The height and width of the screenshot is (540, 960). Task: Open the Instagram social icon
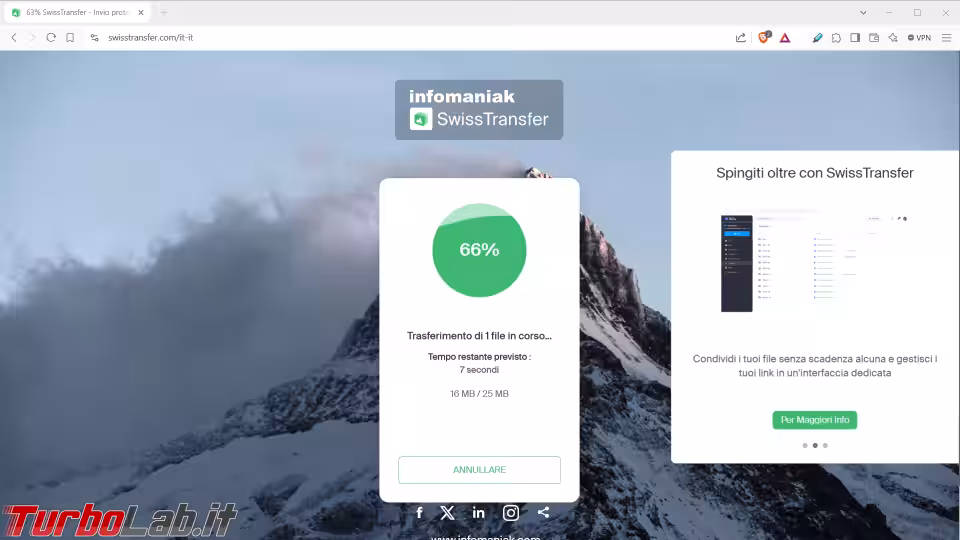(x=511, y=512)
